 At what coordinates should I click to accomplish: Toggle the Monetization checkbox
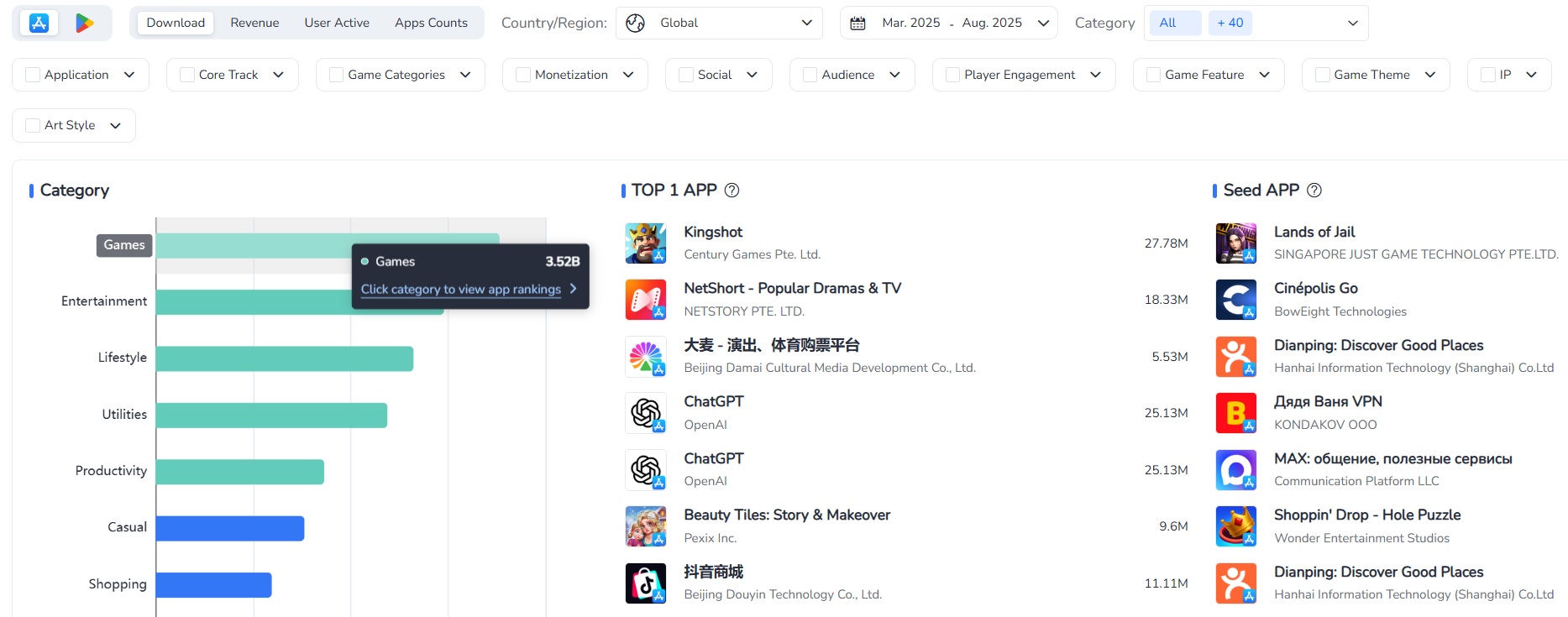pyautogui.click(x=523, y=75)
